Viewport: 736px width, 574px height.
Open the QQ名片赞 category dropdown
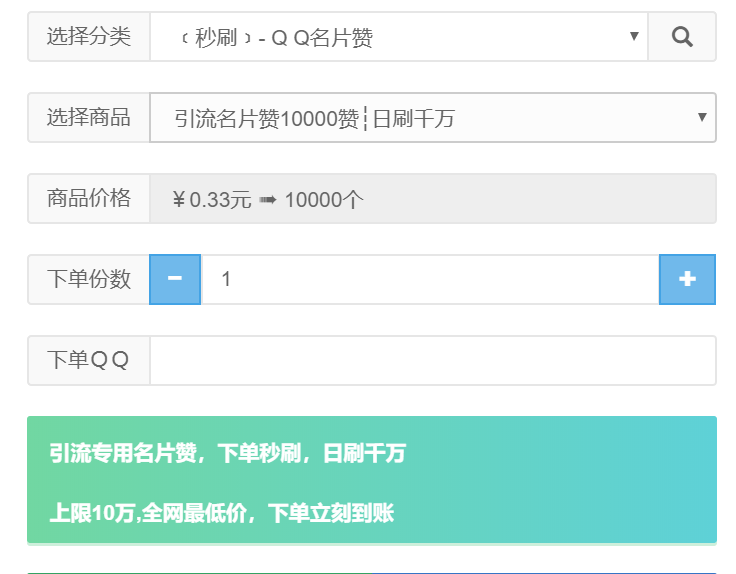(x=398, y=38)
